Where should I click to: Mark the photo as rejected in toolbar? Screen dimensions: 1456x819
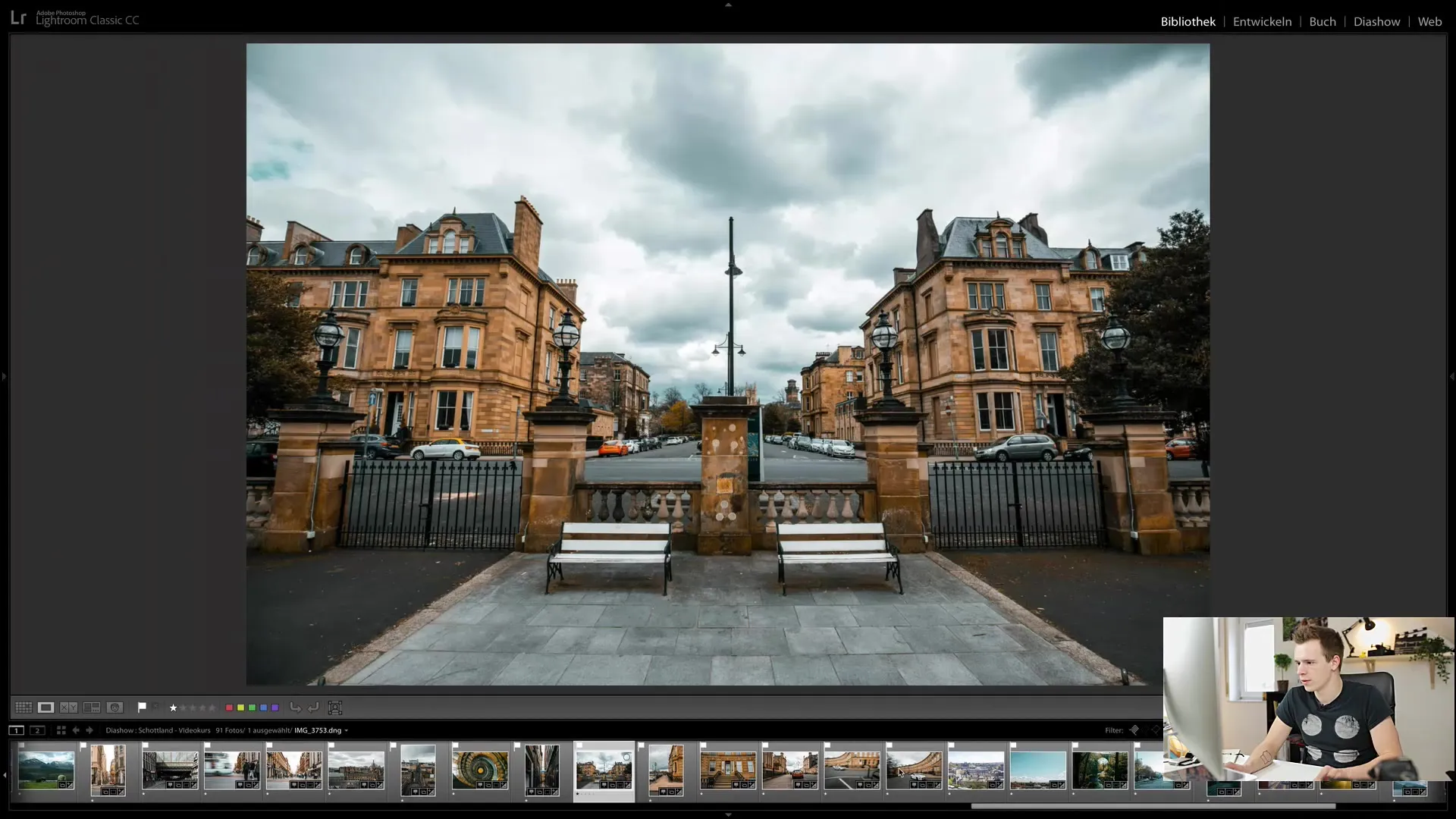[x=155, y=708]
